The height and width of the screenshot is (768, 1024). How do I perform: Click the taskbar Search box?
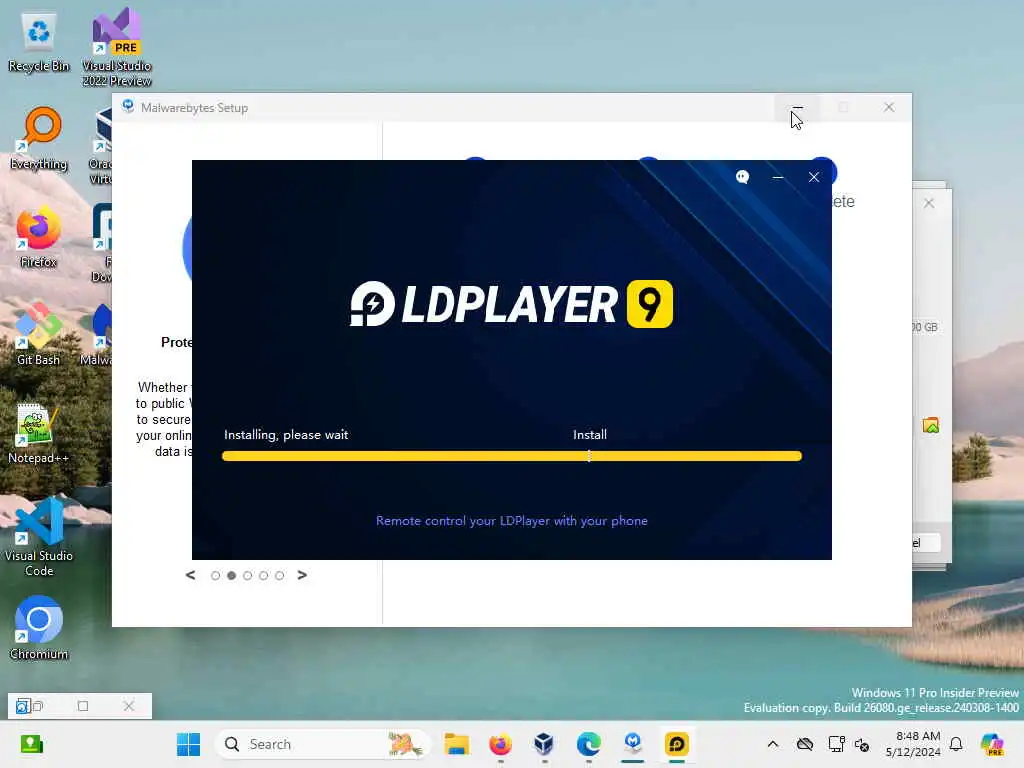point(323,744)
